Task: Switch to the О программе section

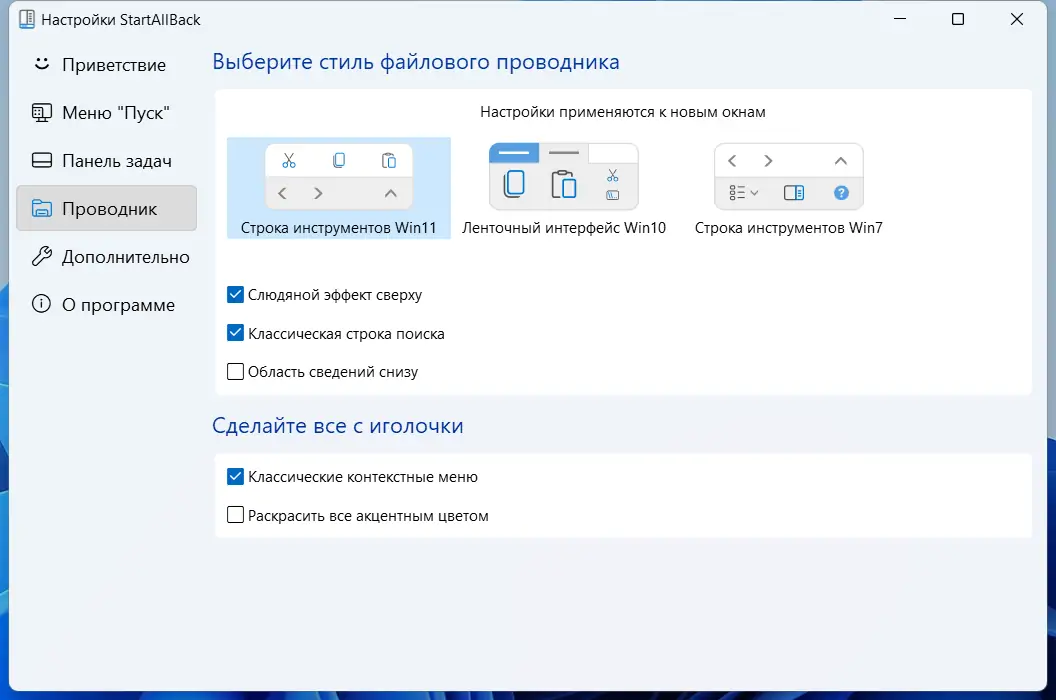Action: tap(41, 304)
